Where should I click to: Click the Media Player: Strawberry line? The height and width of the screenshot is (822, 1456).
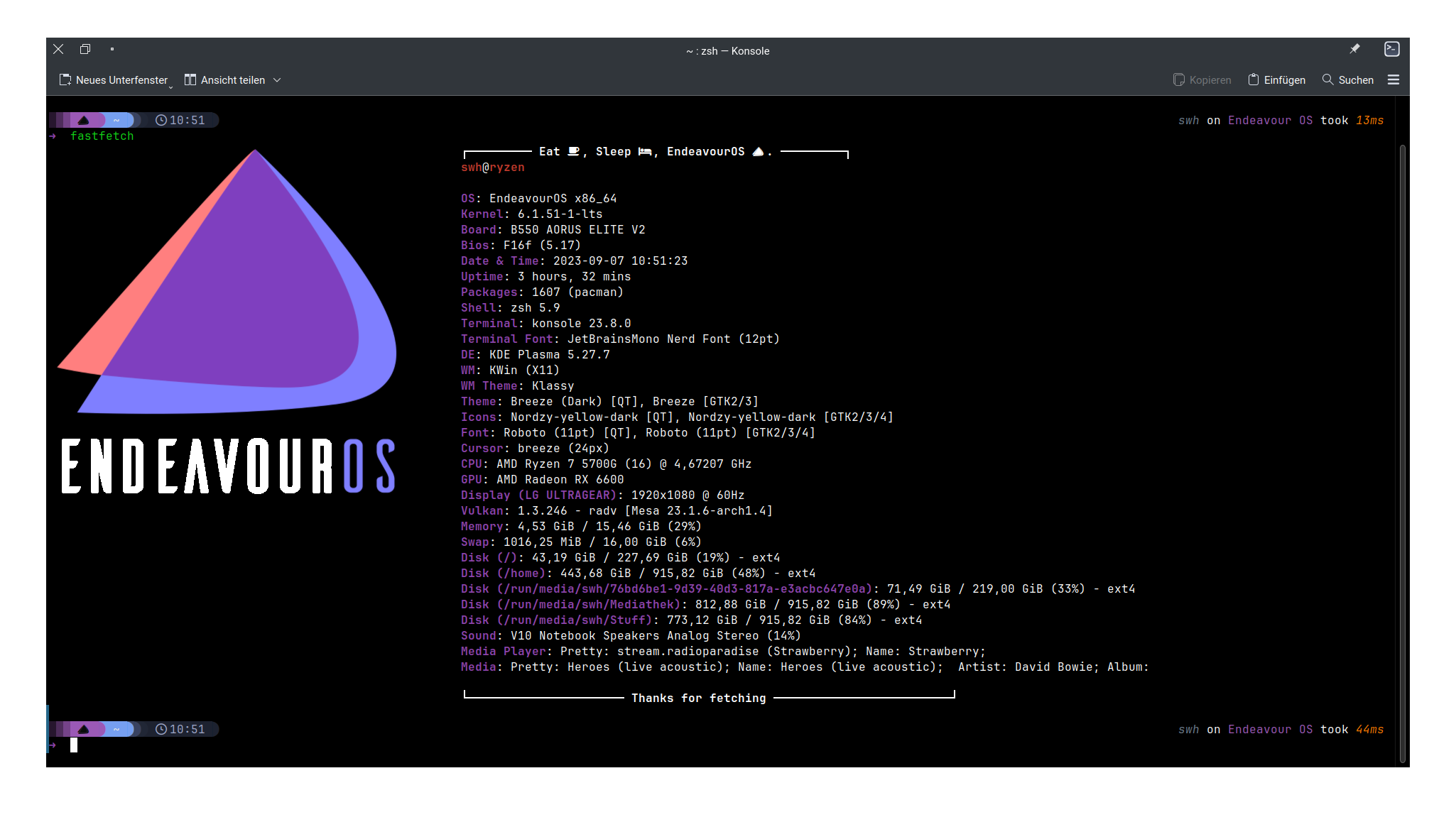click(724, 652)
